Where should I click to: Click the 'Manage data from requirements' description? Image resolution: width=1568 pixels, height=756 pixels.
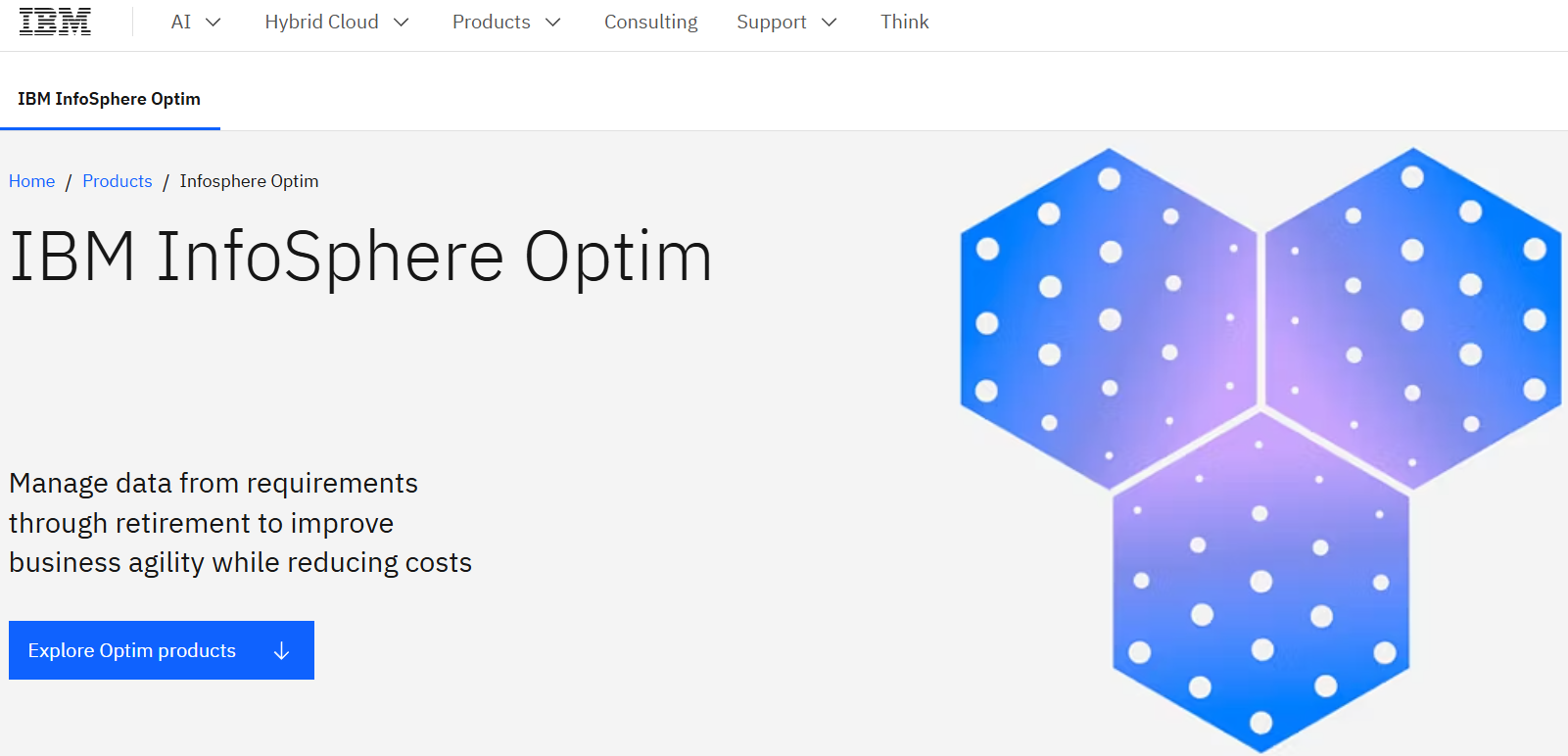241,523
